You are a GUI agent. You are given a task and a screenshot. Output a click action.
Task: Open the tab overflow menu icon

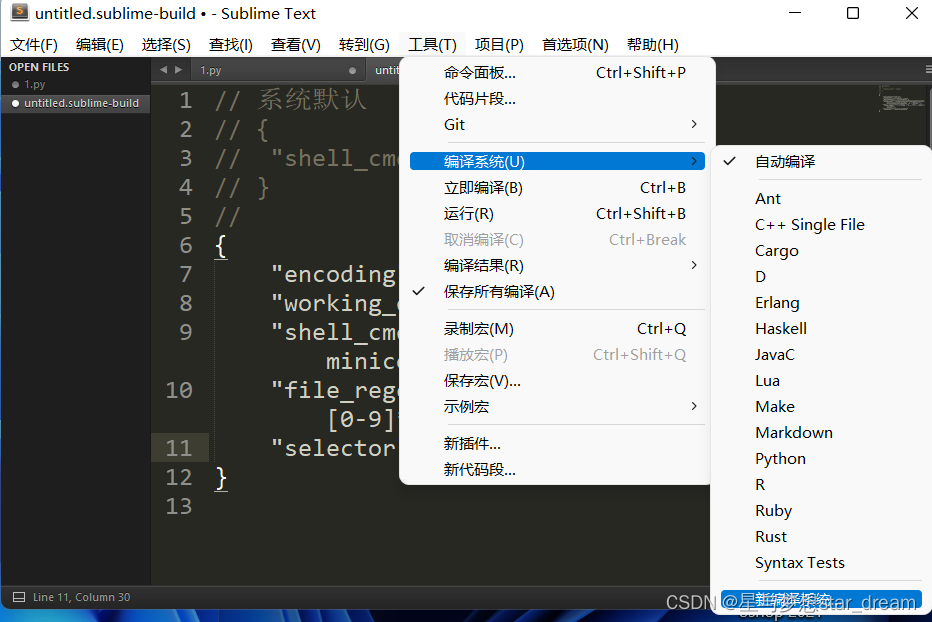tap(926, 69)
